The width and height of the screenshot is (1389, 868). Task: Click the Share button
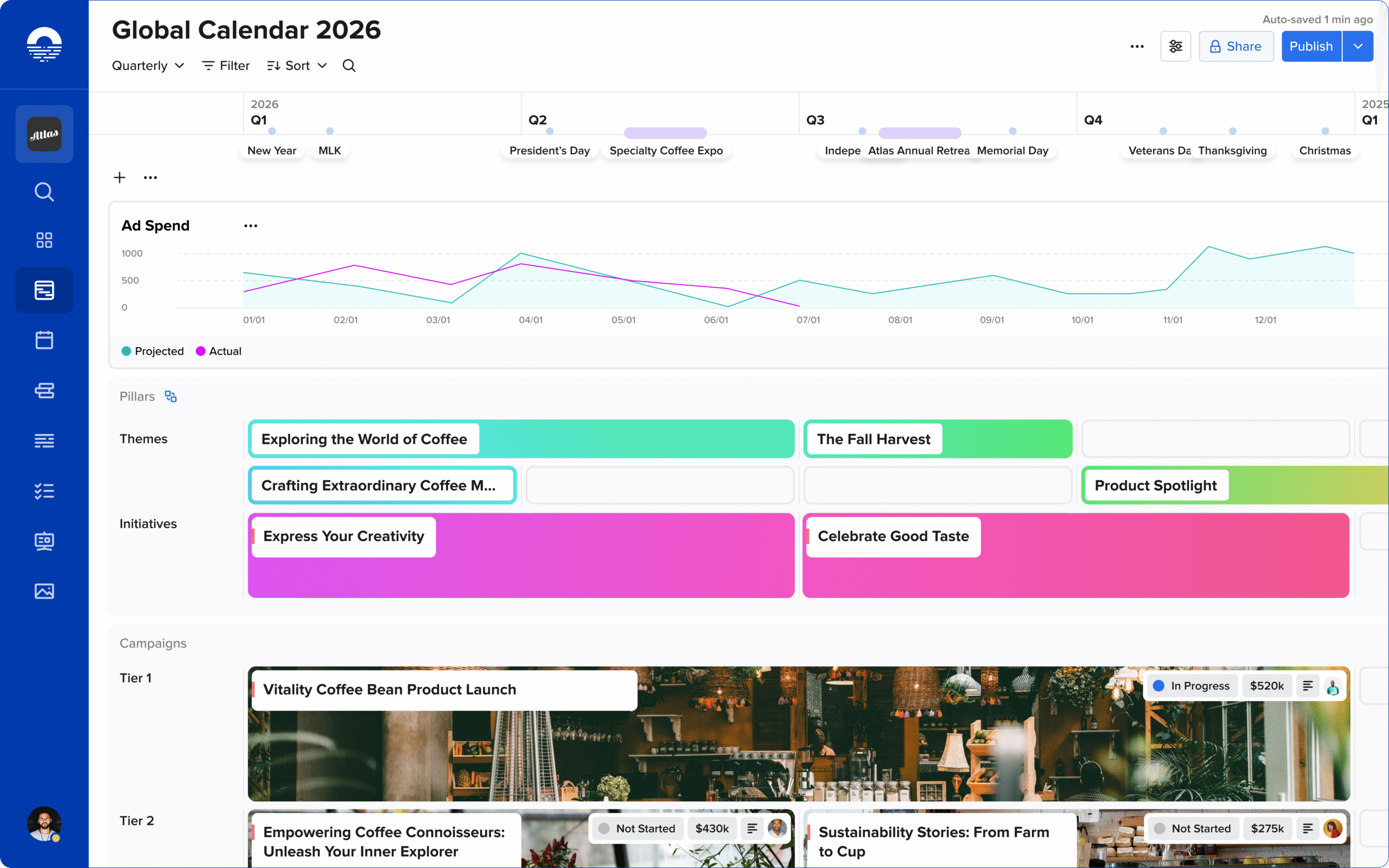[x=1236, y=46]
